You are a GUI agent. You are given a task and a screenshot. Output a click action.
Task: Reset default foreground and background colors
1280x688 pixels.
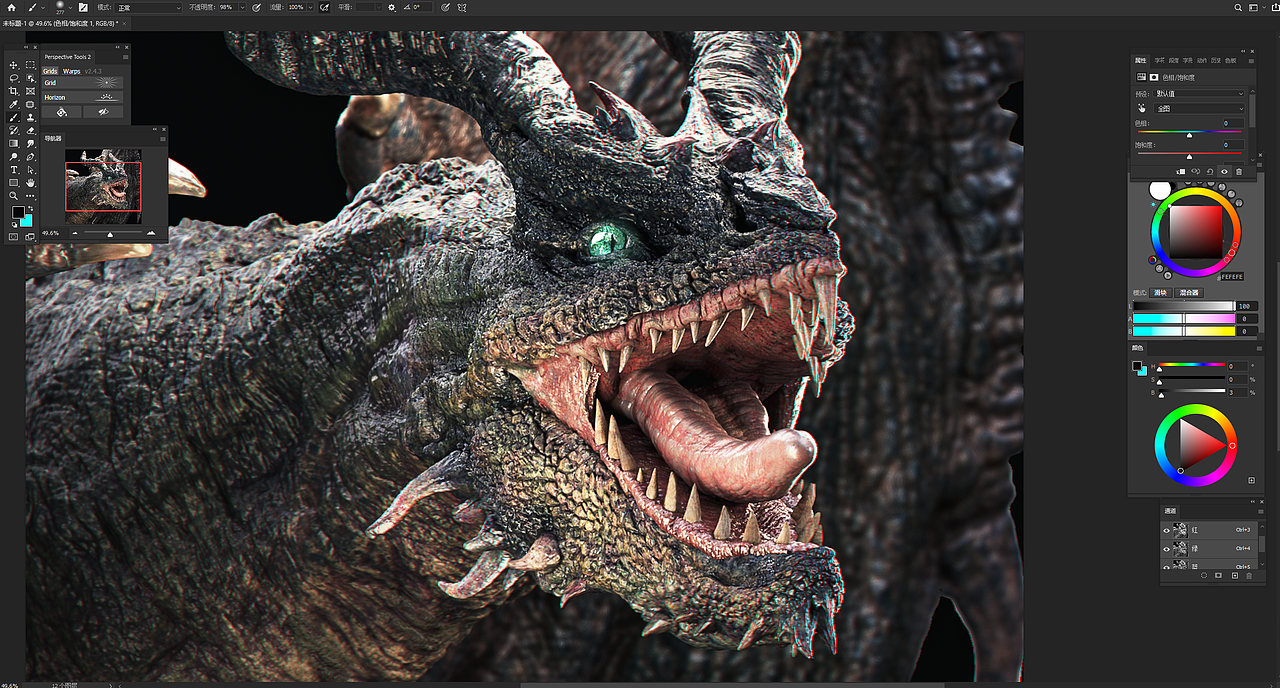14,225
